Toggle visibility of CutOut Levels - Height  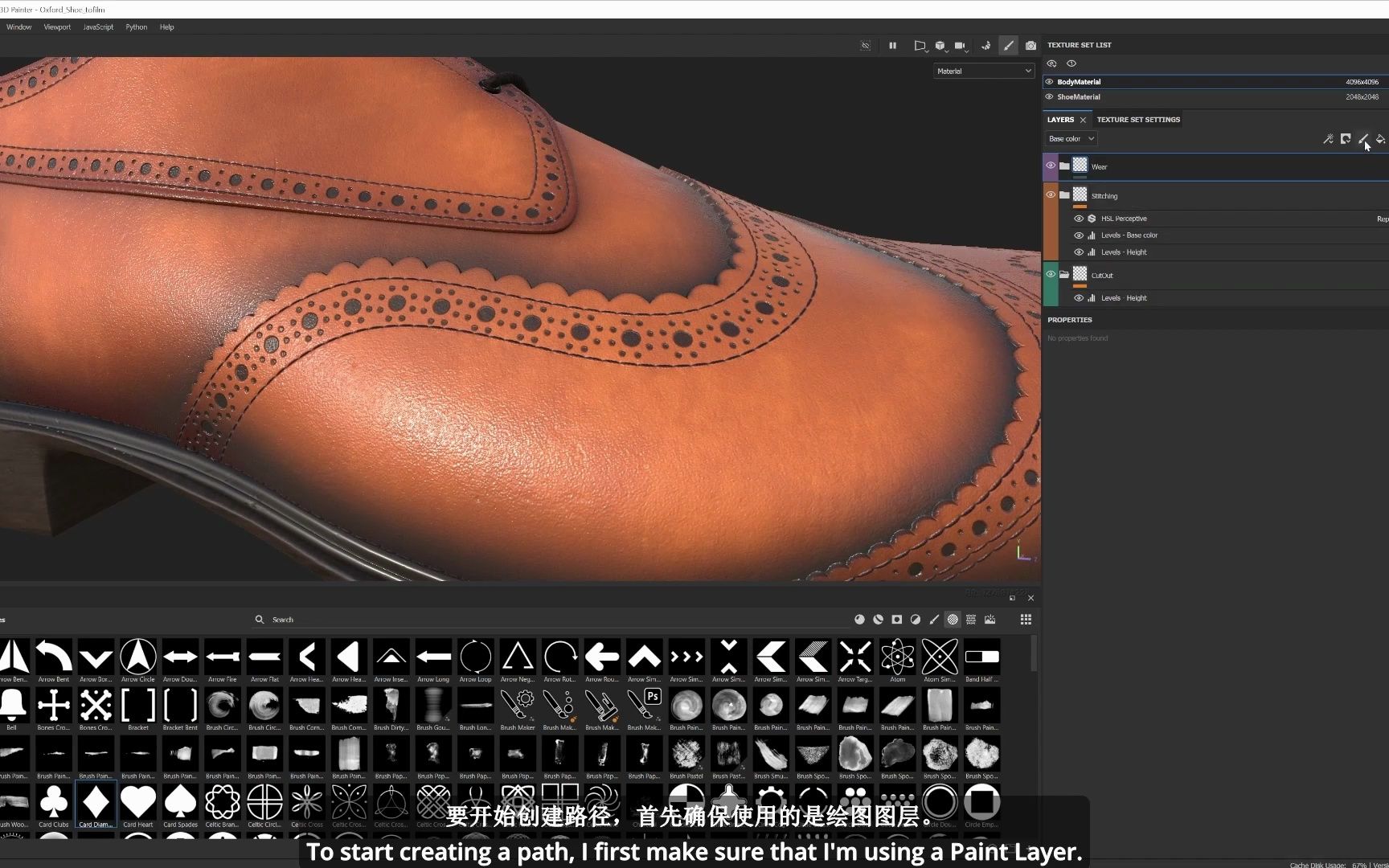point(1079,298)
